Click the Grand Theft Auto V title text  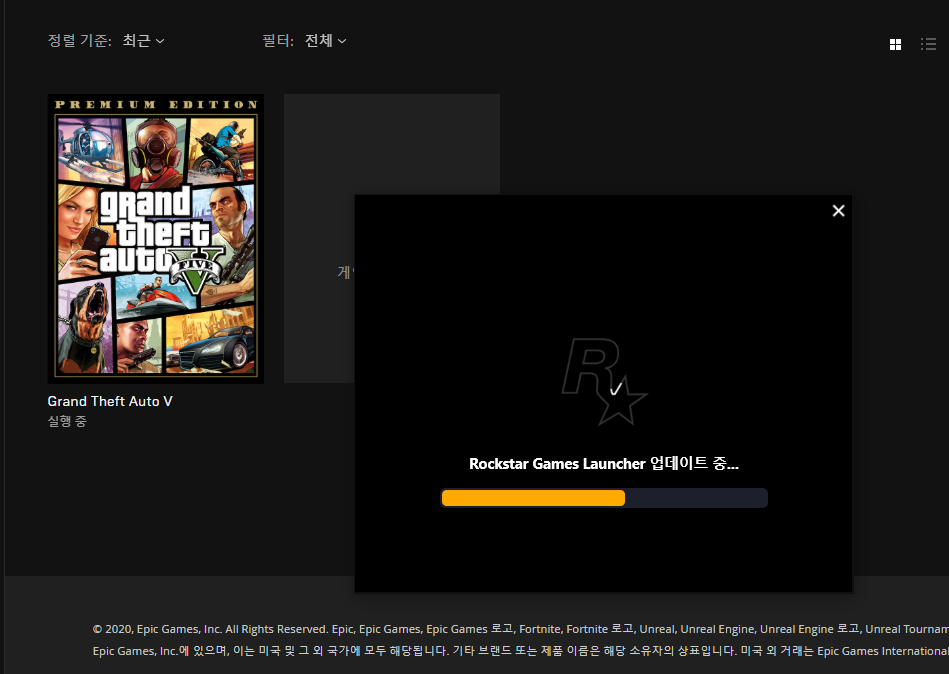pos(110,401)
